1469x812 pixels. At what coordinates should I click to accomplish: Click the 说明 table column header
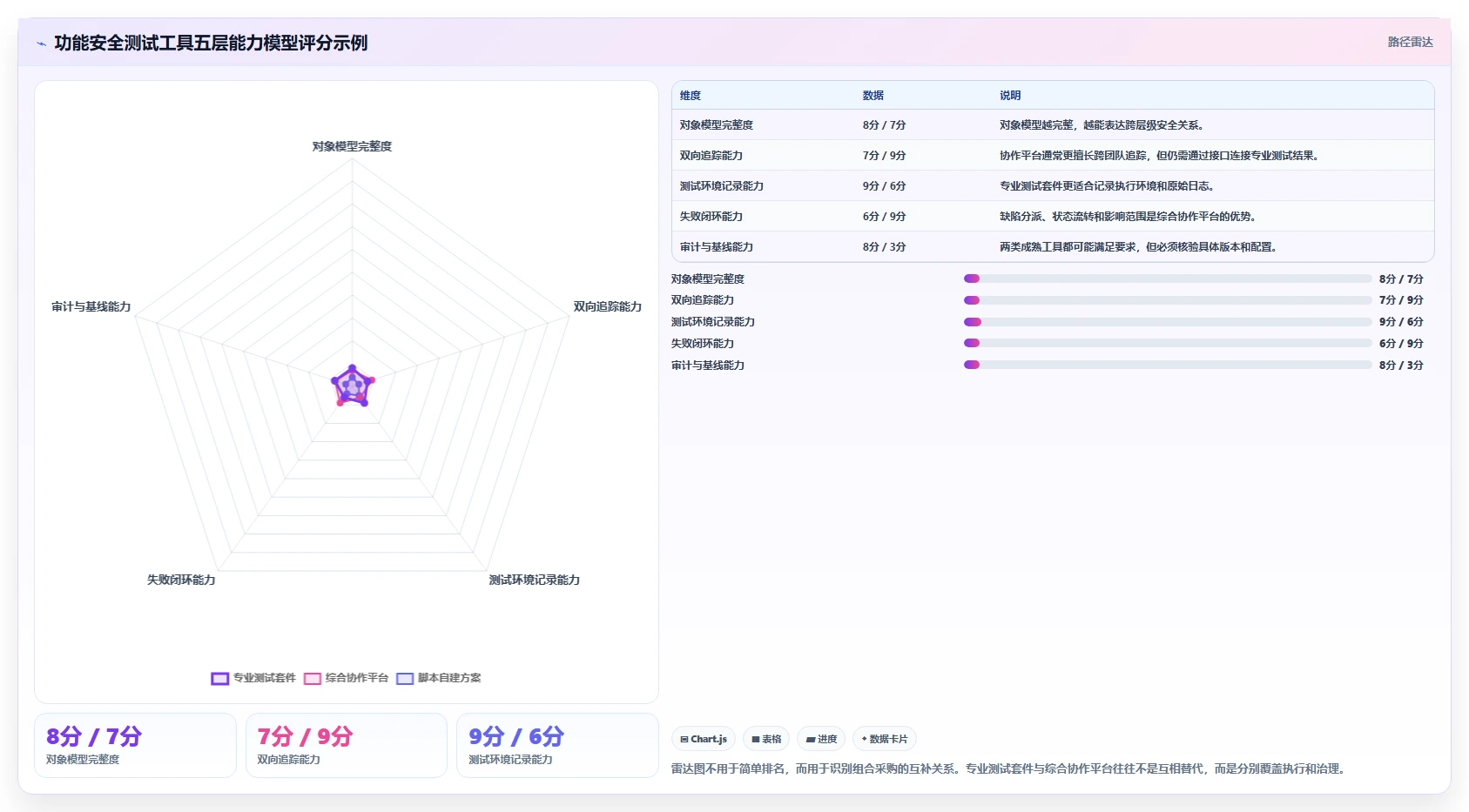point(1010,96)
